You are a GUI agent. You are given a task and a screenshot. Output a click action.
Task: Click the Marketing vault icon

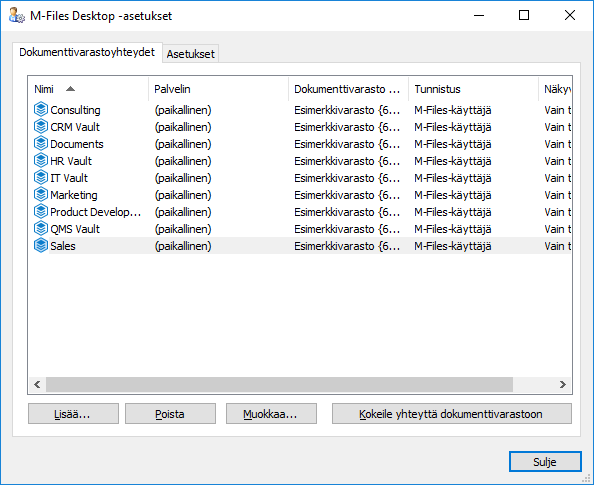(41, 195)
